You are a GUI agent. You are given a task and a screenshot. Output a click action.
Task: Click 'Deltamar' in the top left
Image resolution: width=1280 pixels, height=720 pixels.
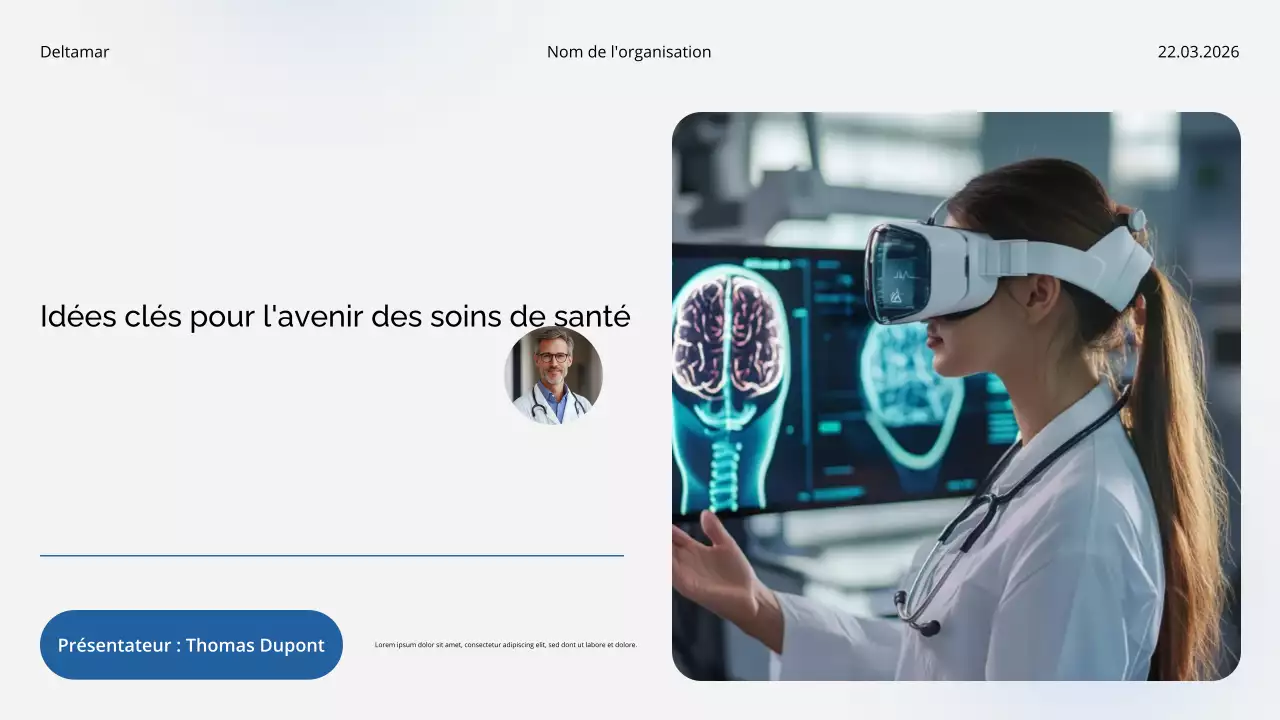pyautogui.click(x=74, y=51)
